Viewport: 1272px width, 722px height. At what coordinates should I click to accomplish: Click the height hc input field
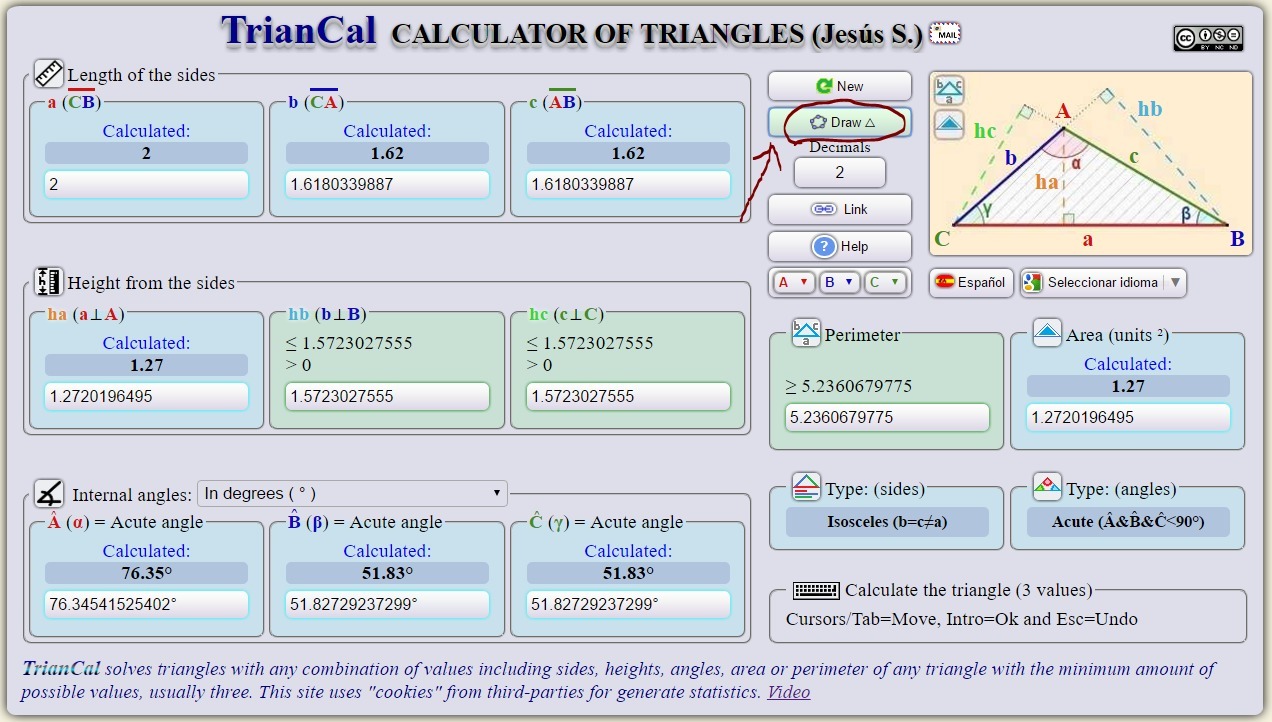click(628, 396)
